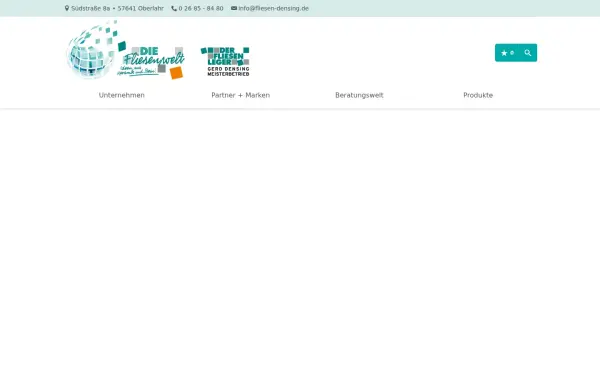Click the location pin icon
Image resolution: width=600 pixels, height=375 pixels.
pos(67,8)
